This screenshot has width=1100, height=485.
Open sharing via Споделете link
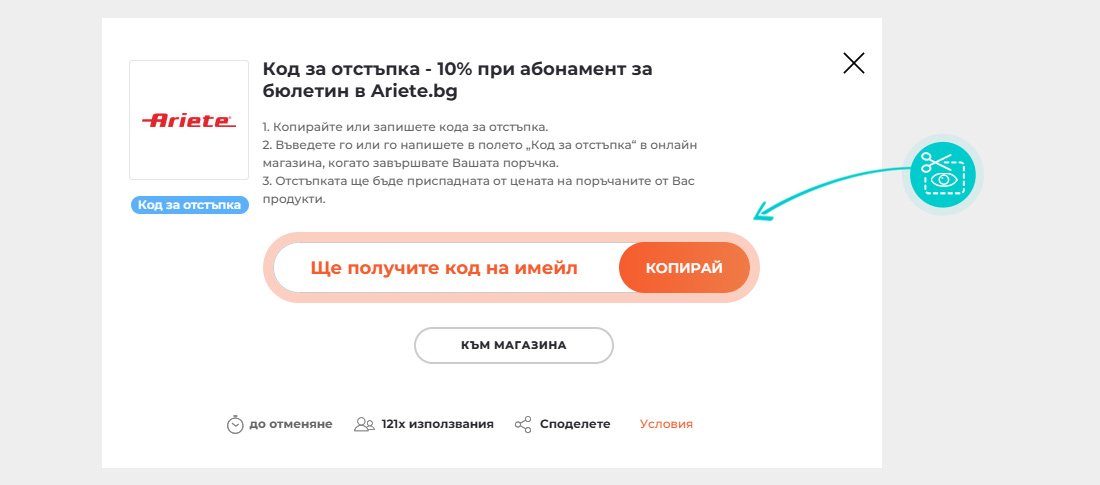[x=575, y=424]
